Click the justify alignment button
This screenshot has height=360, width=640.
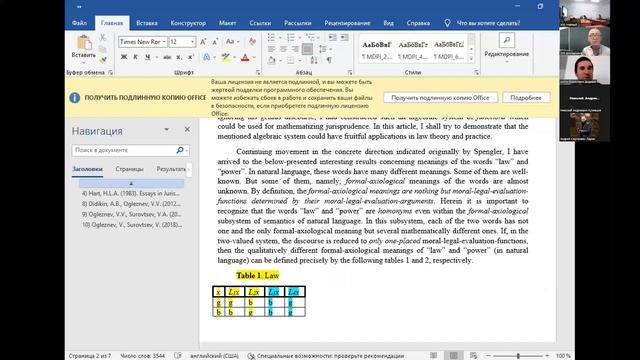(307, 49)
